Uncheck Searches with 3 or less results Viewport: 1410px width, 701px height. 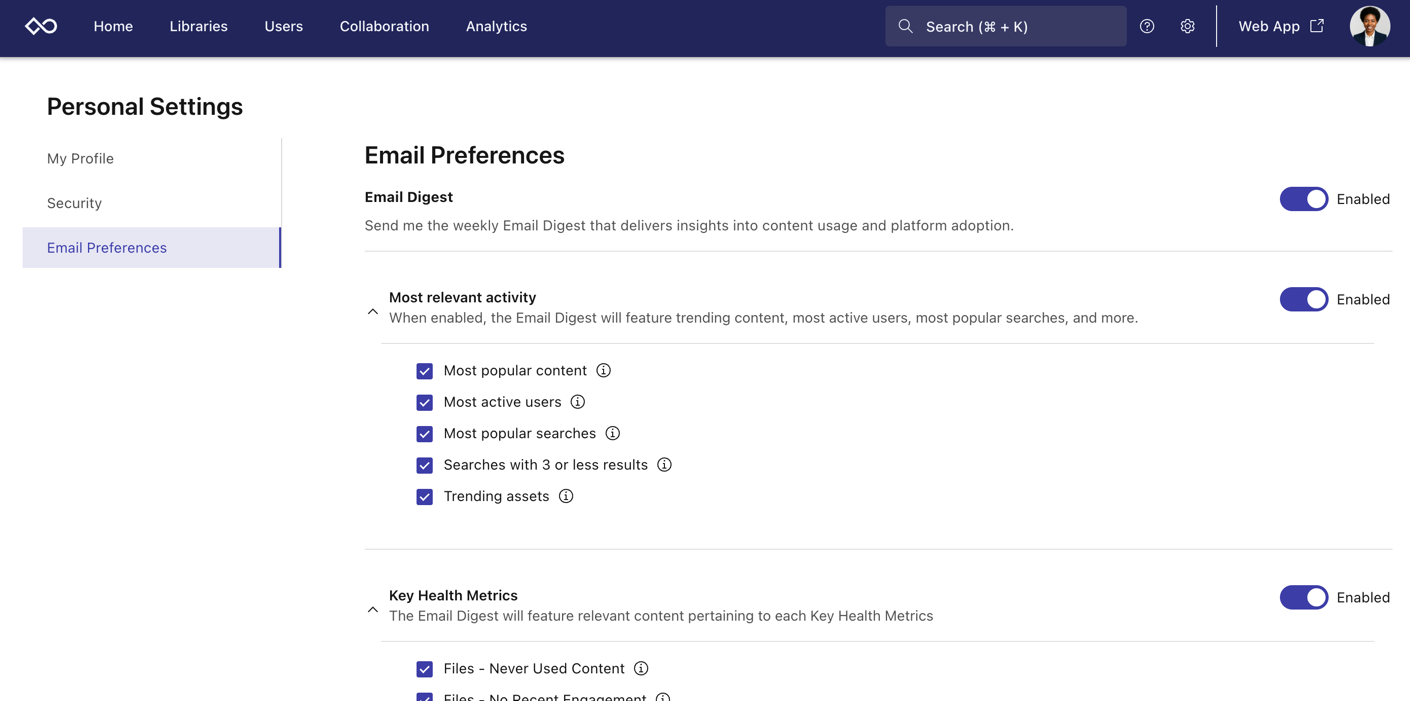tap(425, 465)
